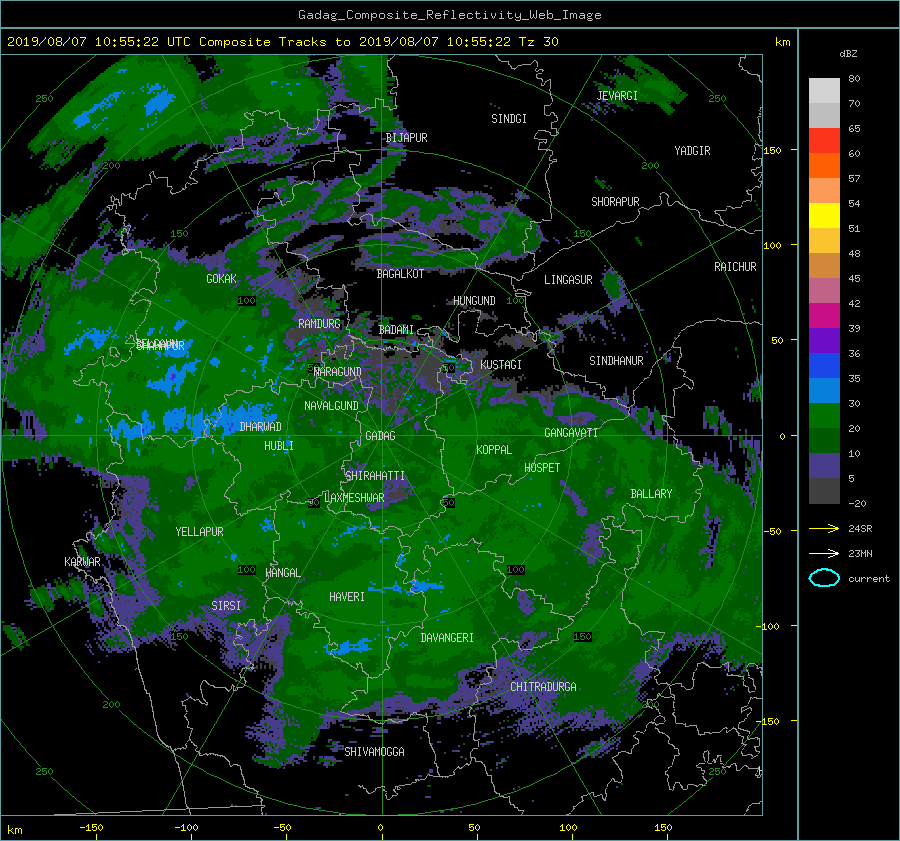Click the YADGIR city label

pyautogui.click(x=692, y=151)
